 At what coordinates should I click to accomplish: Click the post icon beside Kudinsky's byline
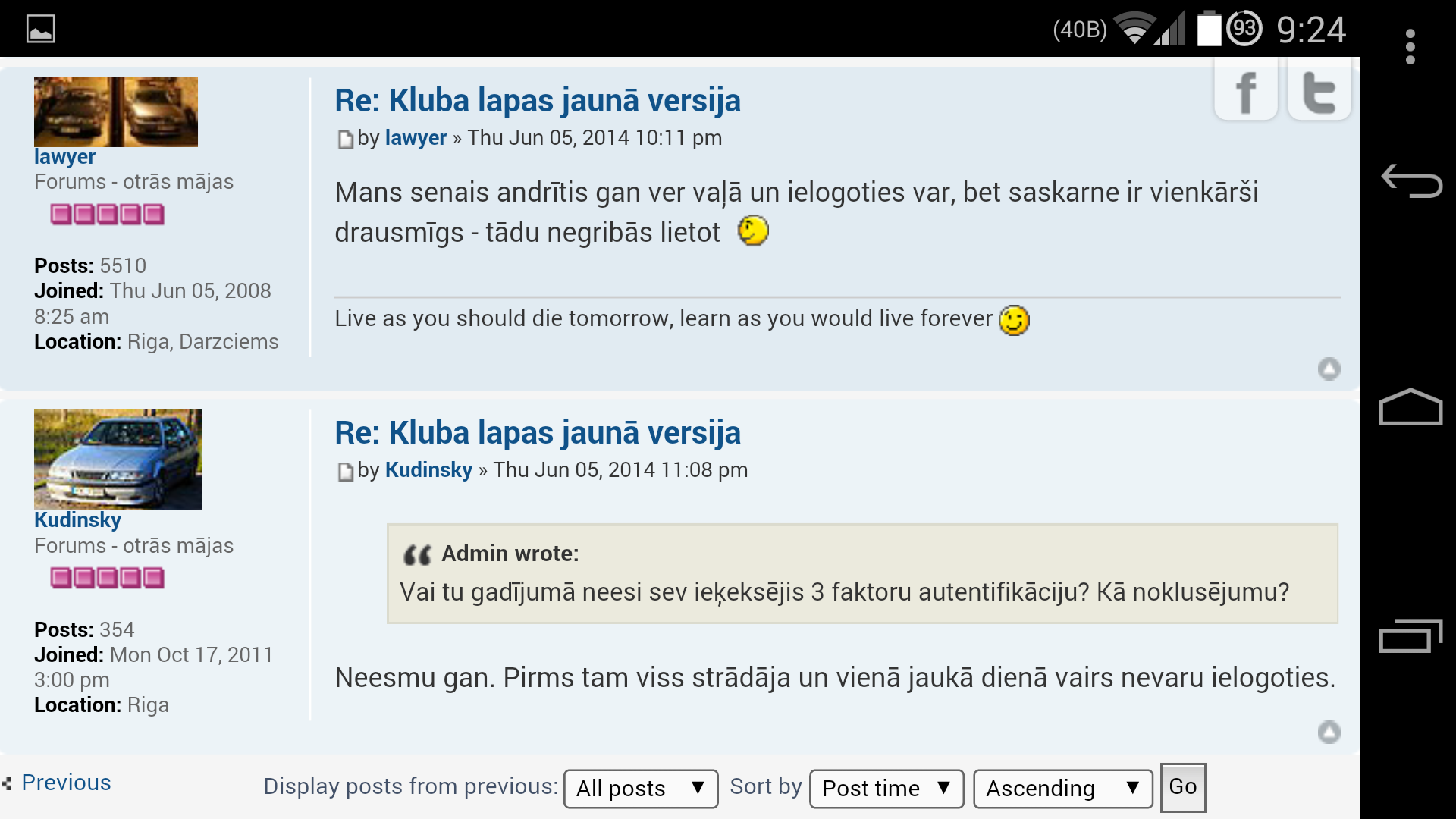pos(345,472)
